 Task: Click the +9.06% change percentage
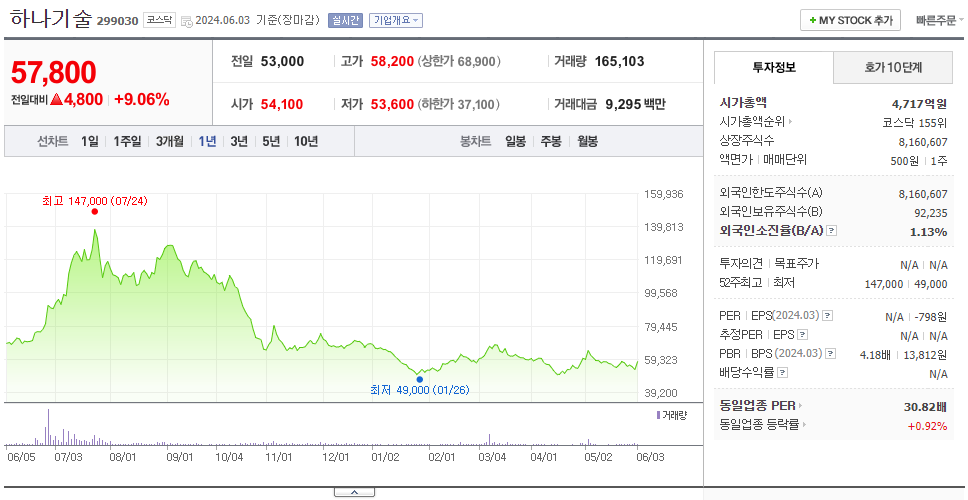click(x=142, y=99)
